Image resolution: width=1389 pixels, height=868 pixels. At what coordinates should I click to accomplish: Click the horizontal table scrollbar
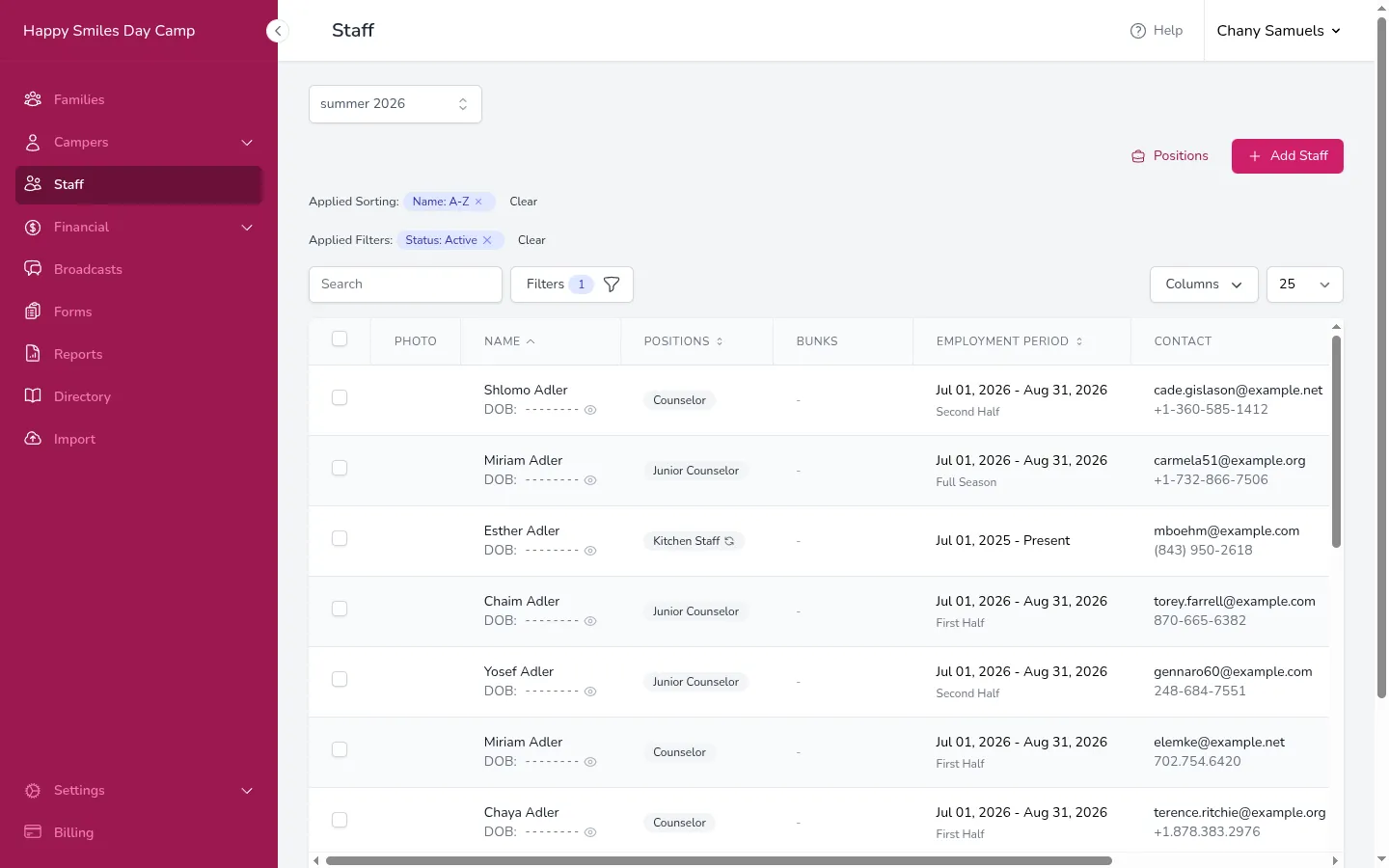(x=719, y=860)
